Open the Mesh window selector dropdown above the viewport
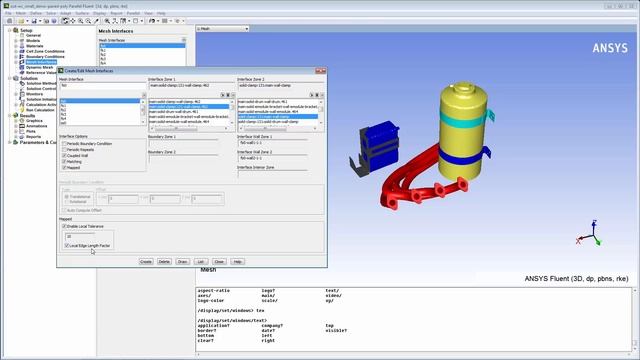This screenshot has width=640, height=360. click(222, 29)
